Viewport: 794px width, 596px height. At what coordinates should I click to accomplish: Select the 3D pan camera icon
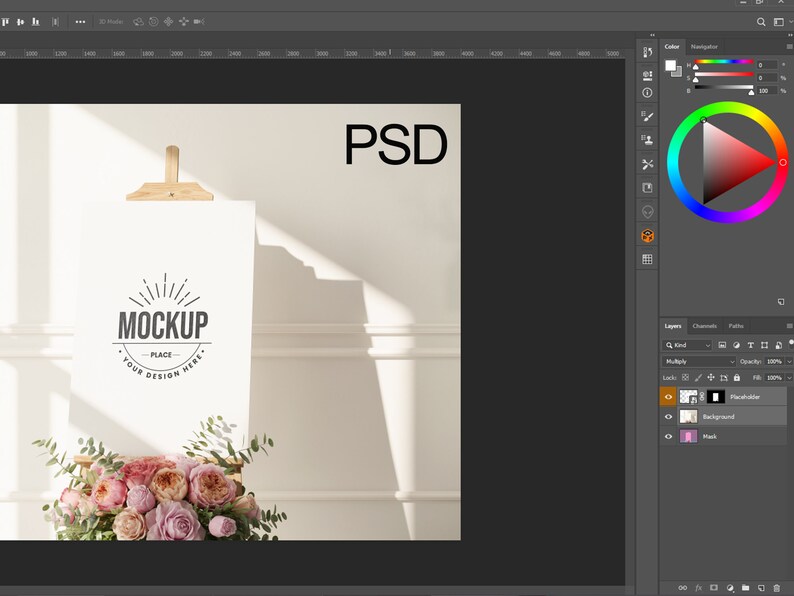point(169,22)
